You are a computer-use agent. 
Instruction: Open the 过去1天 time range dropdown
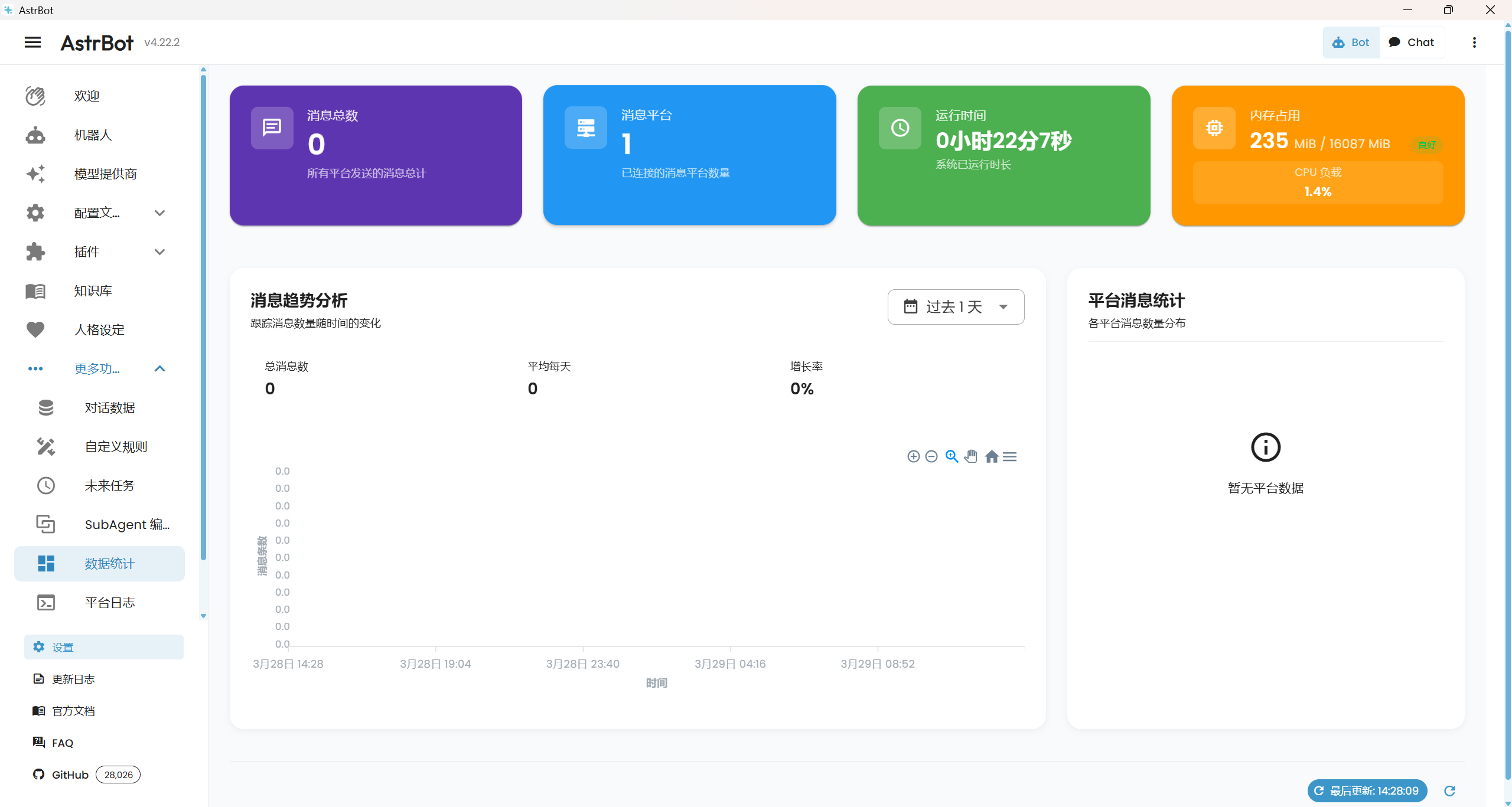click(956, 307)
